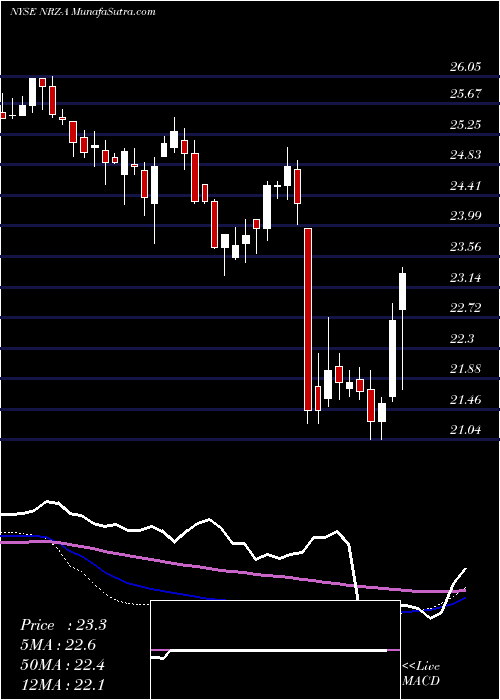The height and width of the screenshot is (700, 500).
Task: Click the white MACD inset panel
Action: point(275,650)
